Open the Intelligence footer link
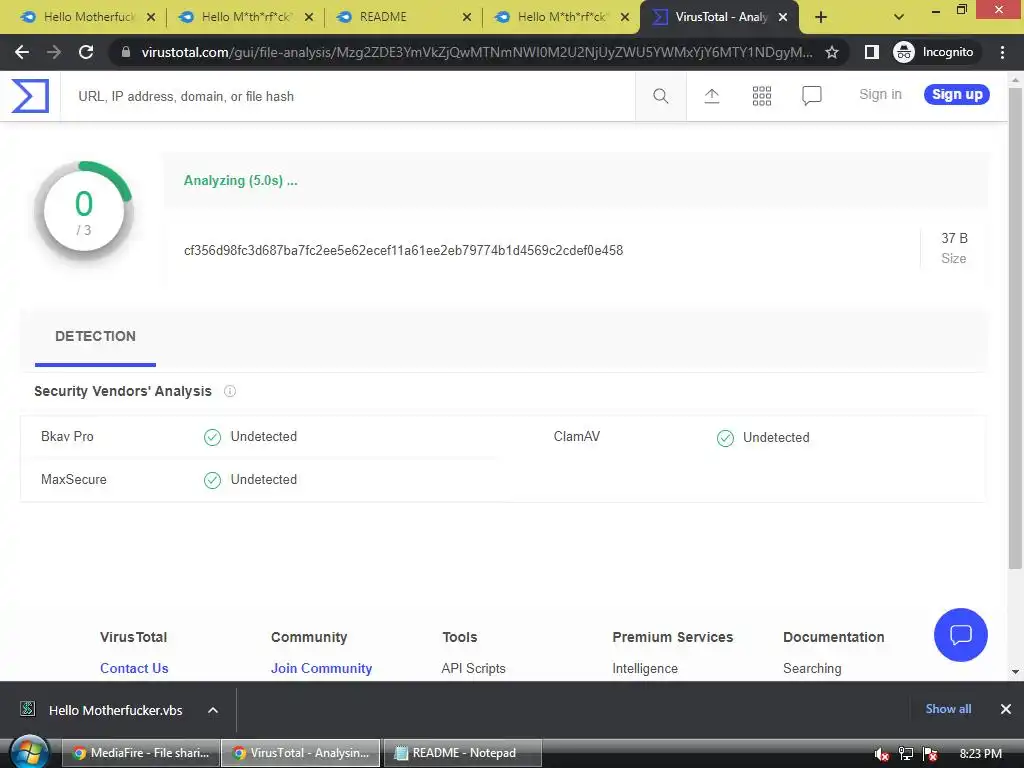Image resolution: width=1024 pixels, height=768 pixels. point(645,668)
